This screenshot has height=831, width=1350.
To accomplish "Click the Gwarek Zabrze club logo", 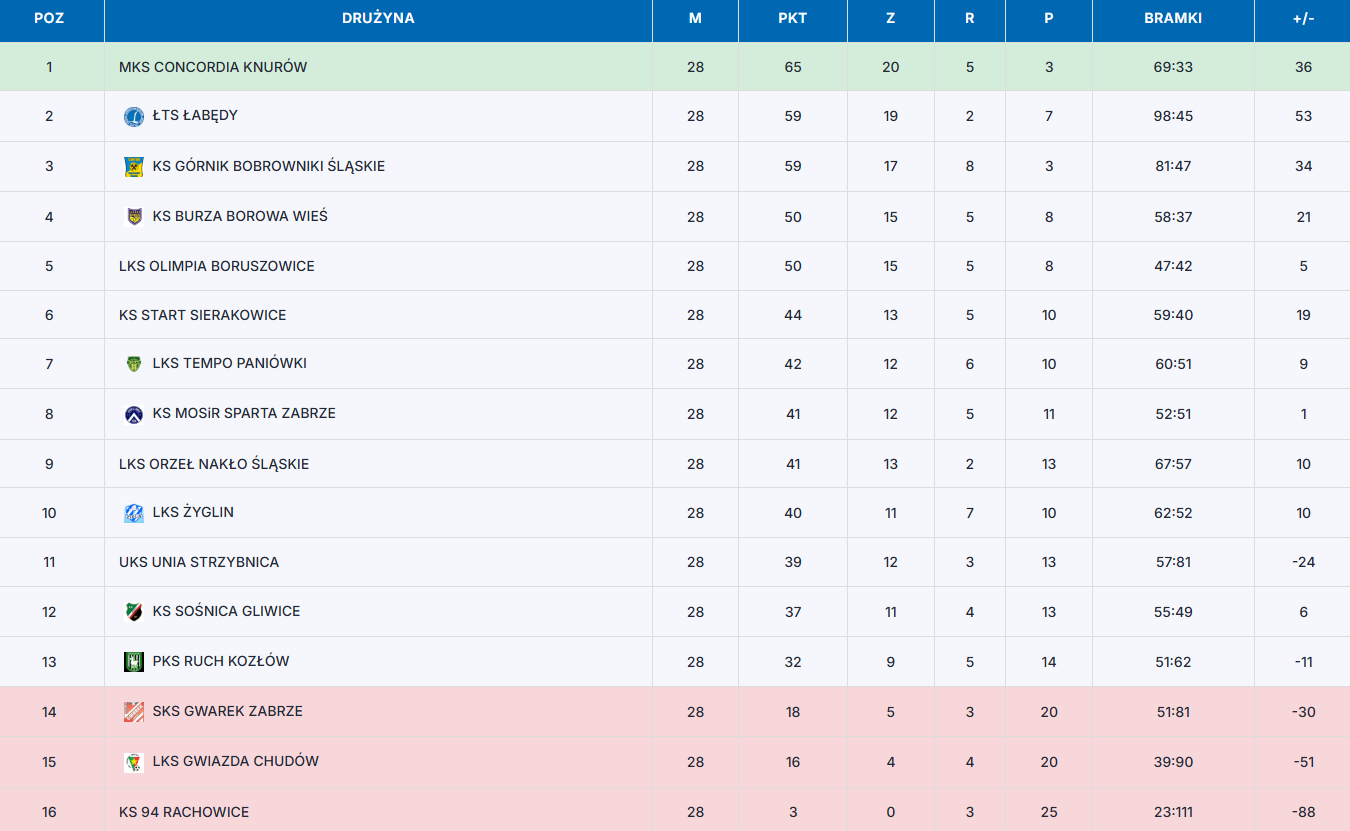I will click(134, 712).
